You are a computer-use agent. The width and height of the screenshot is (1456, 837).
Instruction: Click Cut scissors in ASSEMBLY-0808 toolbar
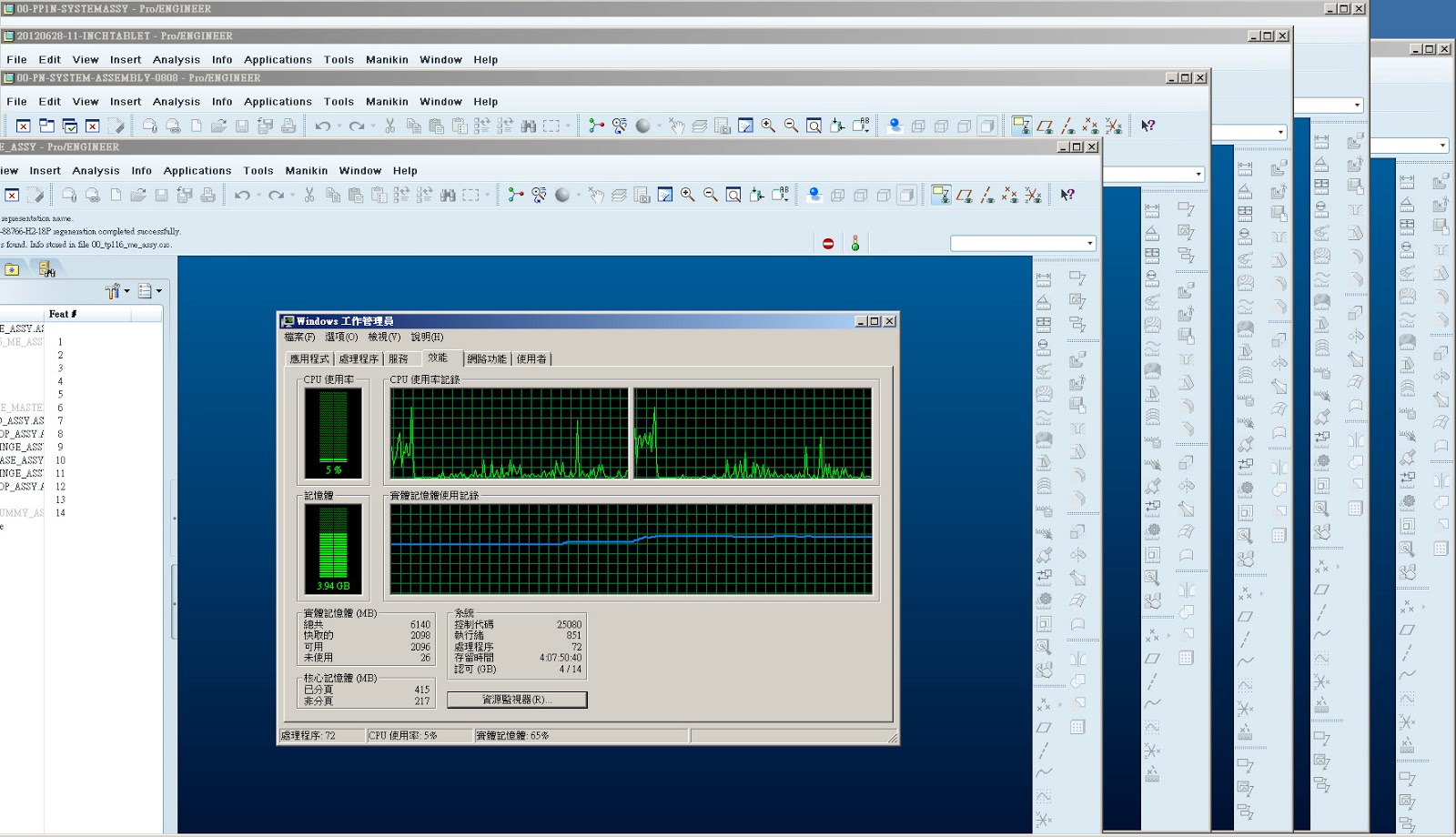pos(389,126)
